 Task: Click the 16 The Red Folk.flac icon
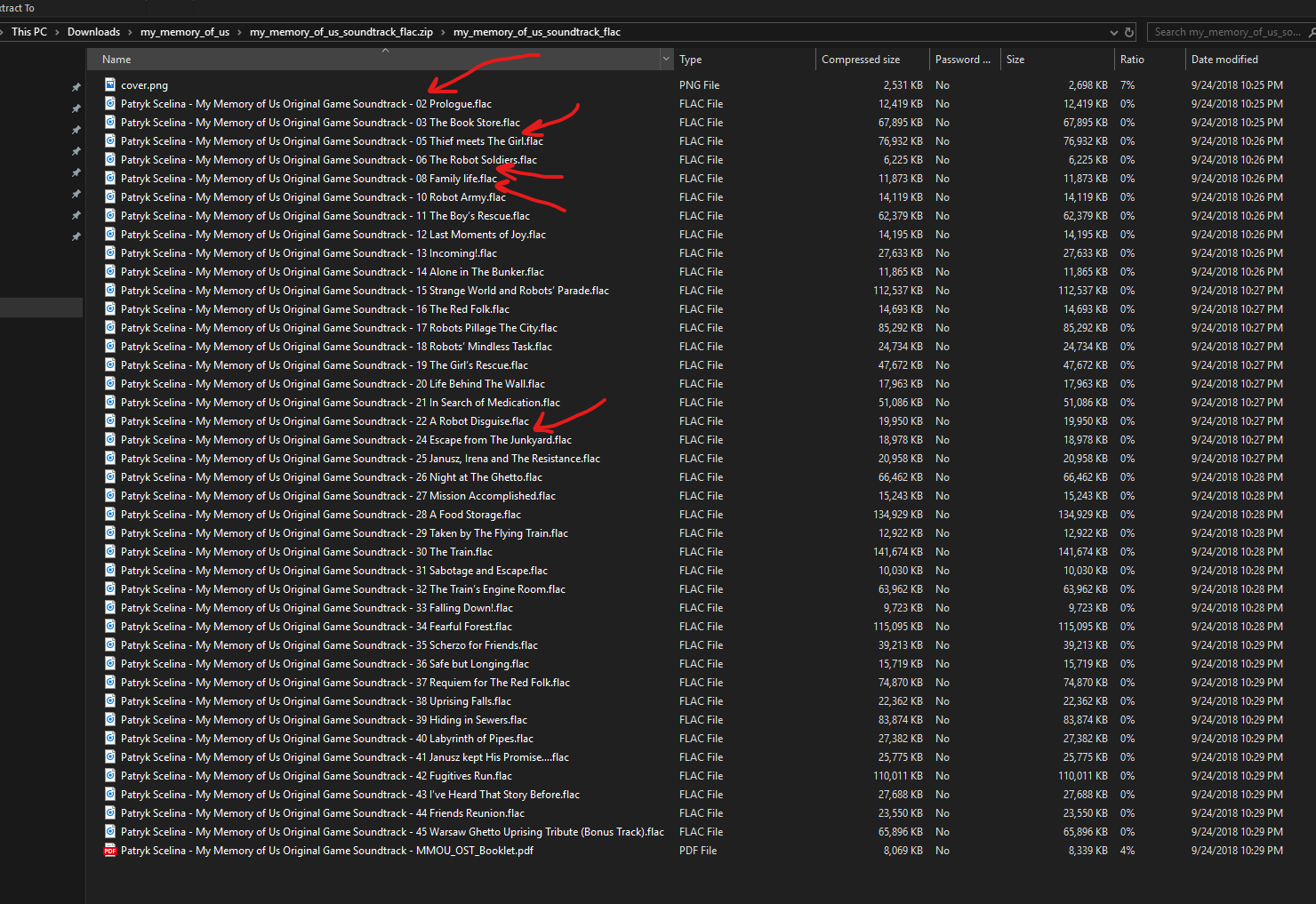[x=110, y=308]
